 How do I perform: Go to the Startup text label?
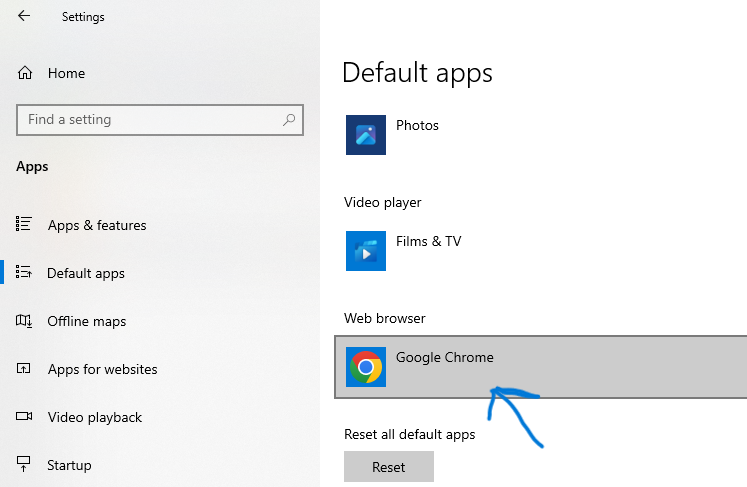point(69,465)
